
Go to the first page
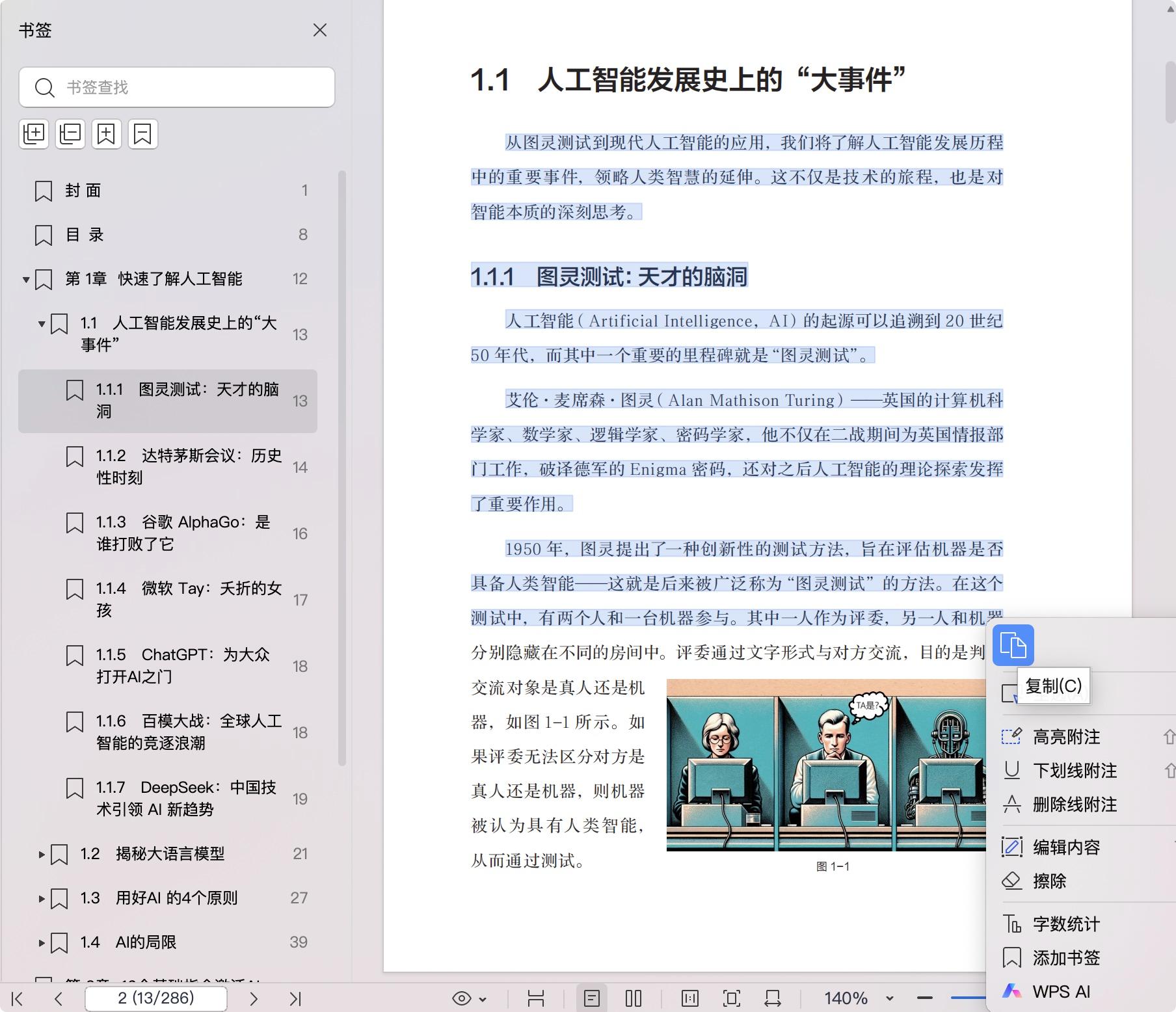pos(18,998)
